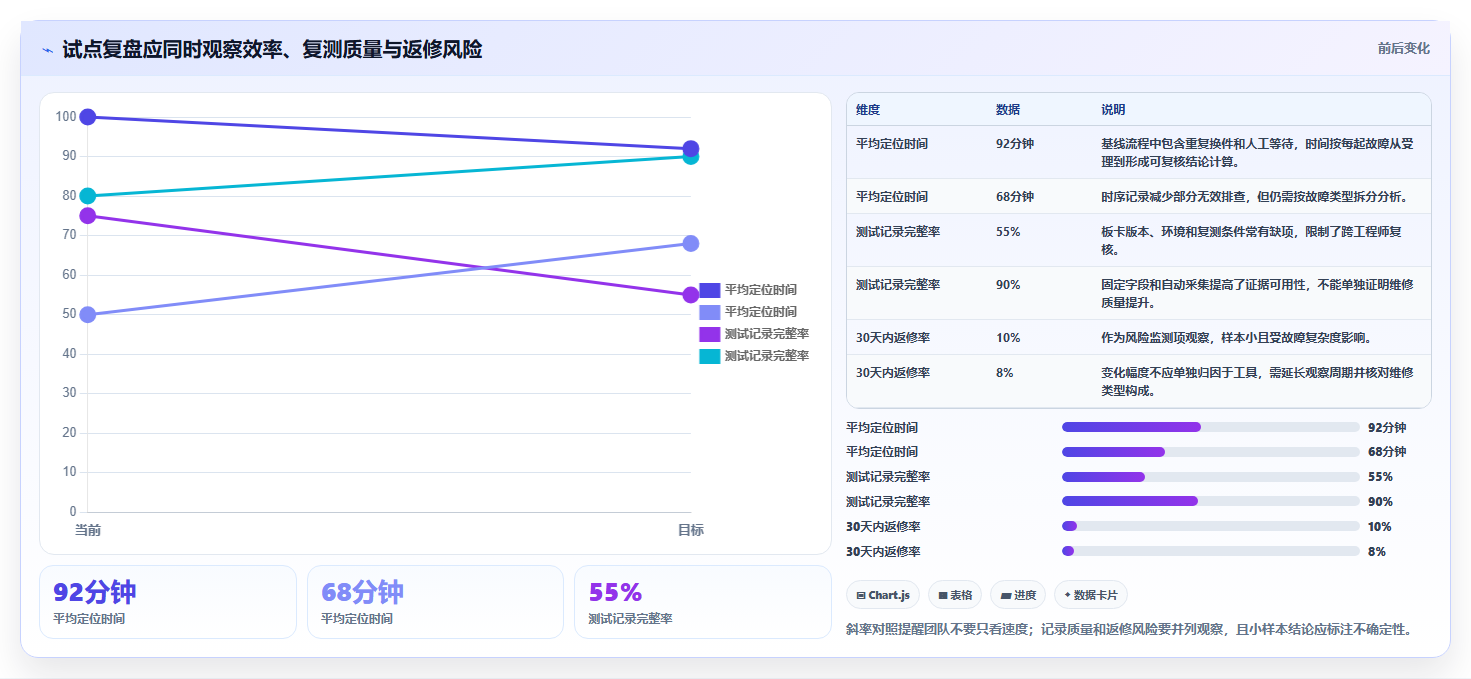The height and width of the screenshot is (679, 1471).
Task: Click the 8% progress bar
Action: pos(1210,551)
